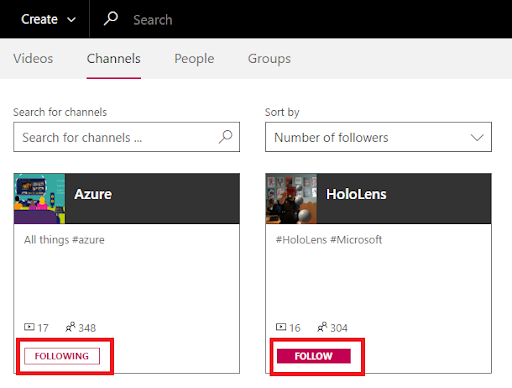The image size is (512, 388).
Task: Click the 'Search for channels' label
Action: point(60,112)
